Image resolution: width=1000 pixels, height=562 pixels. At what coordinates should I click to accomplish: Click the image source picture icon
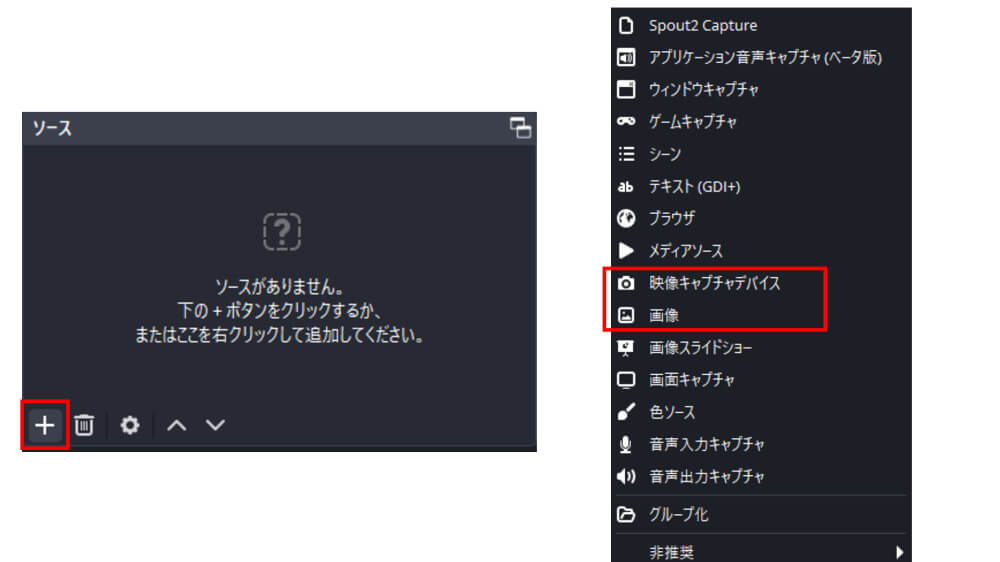[626, 315]
